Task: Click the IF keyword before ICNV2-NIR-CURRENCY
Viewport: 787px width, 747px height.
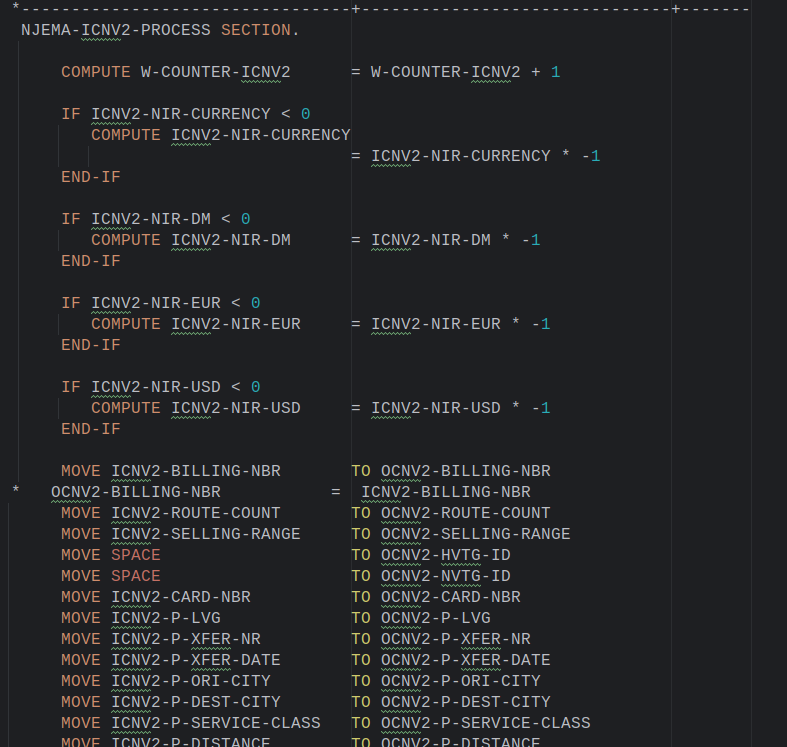Action: [71, 114]
